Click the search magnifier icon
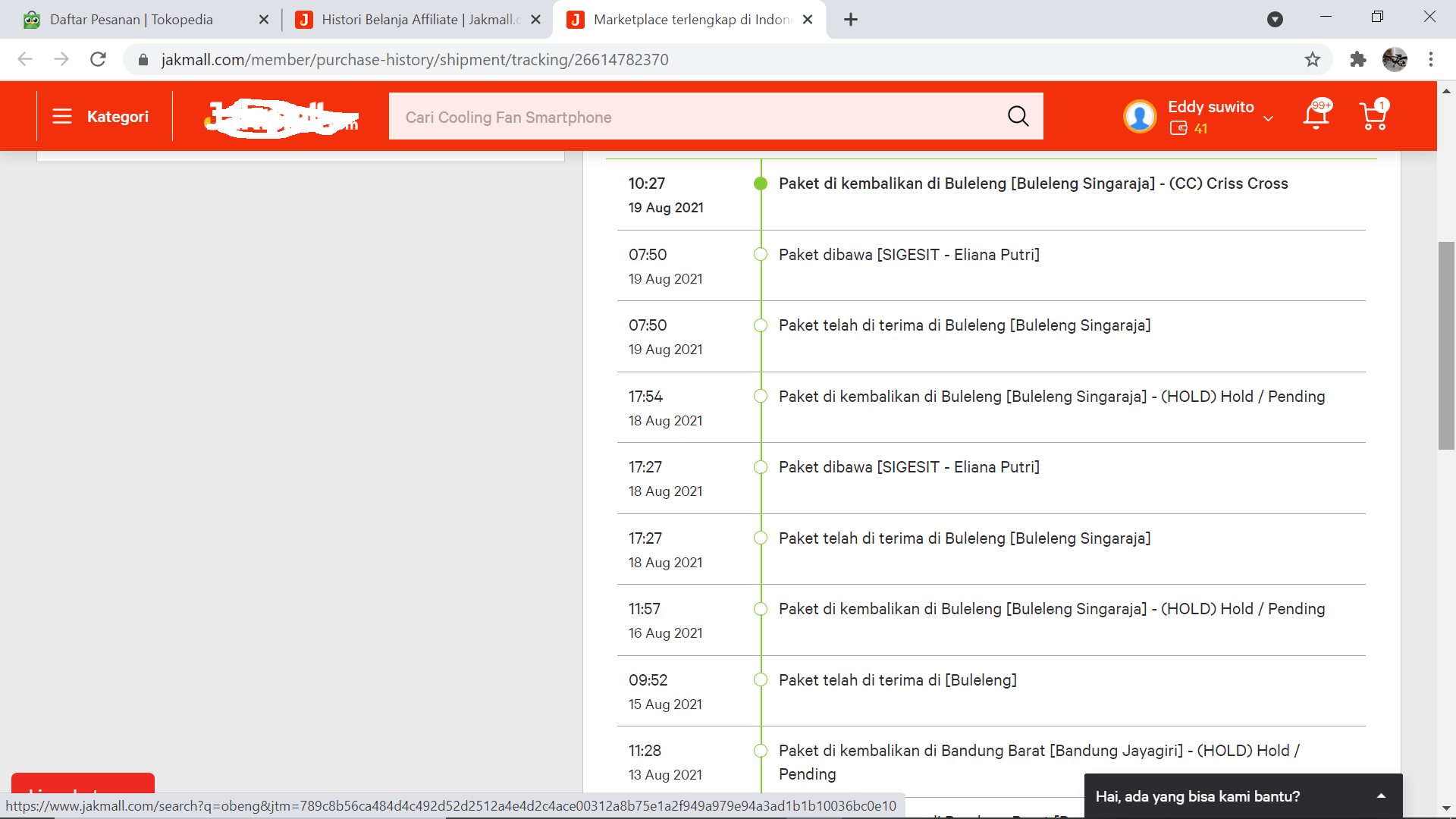The width and height of the screenshot is (1456, 819). pyautogui.click(x=1018, y=116)
